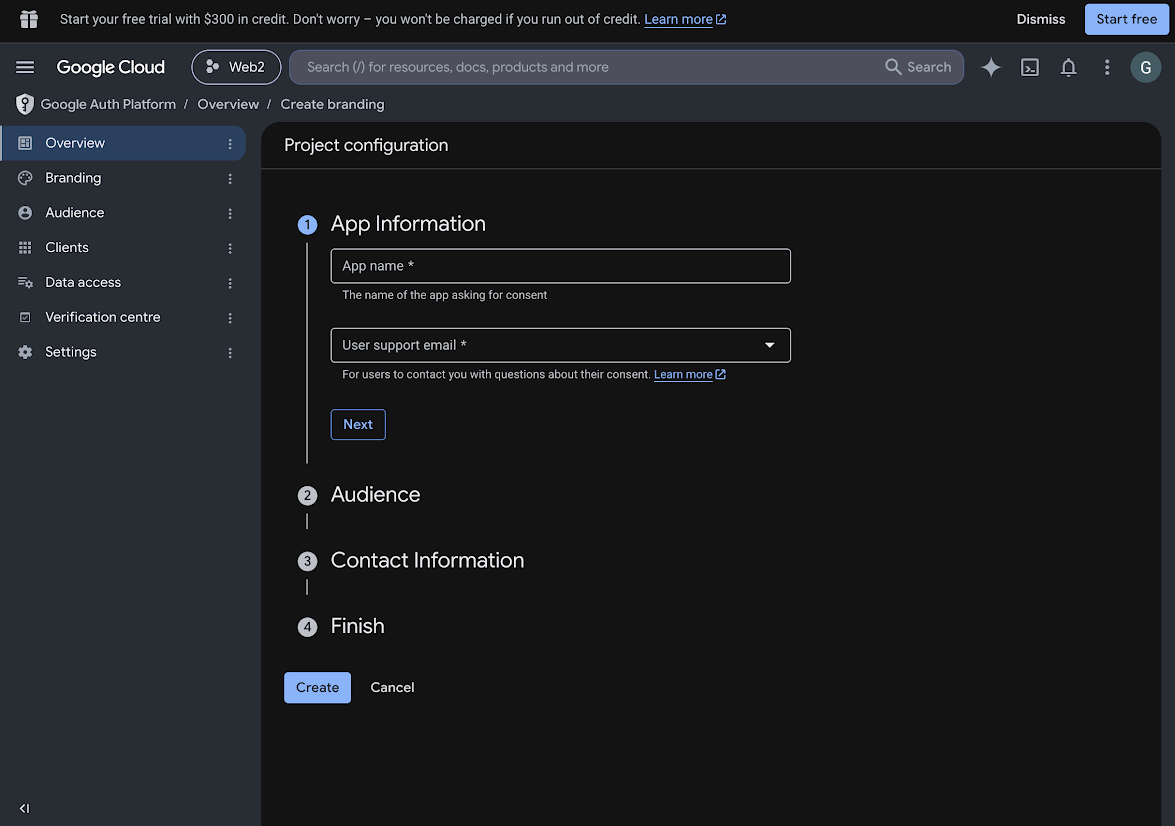Dismiss the free trial banner

1040,19
